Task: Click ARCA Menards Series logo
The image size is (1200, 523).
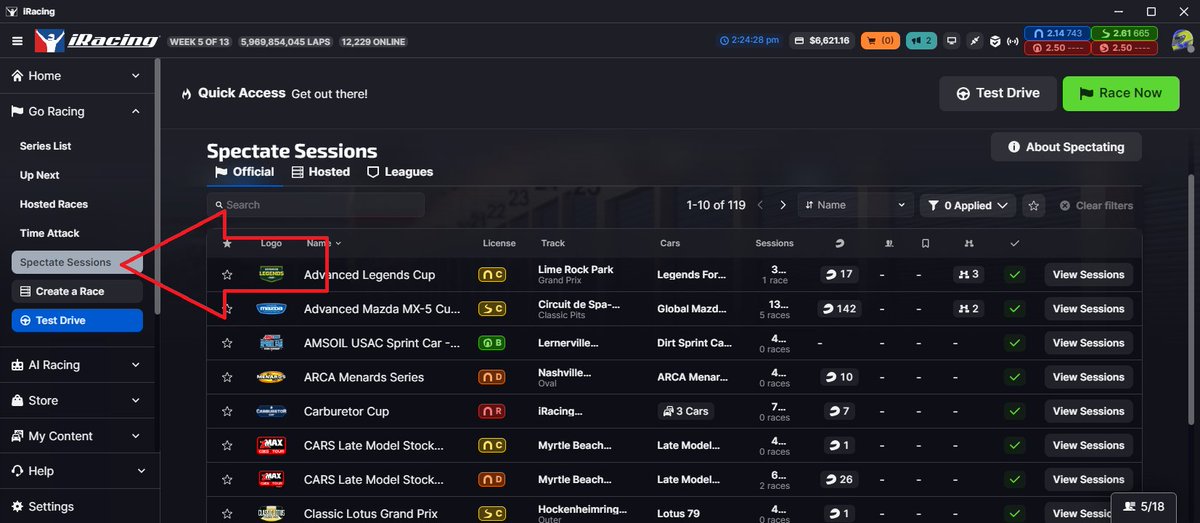Action: coord(271,377)
